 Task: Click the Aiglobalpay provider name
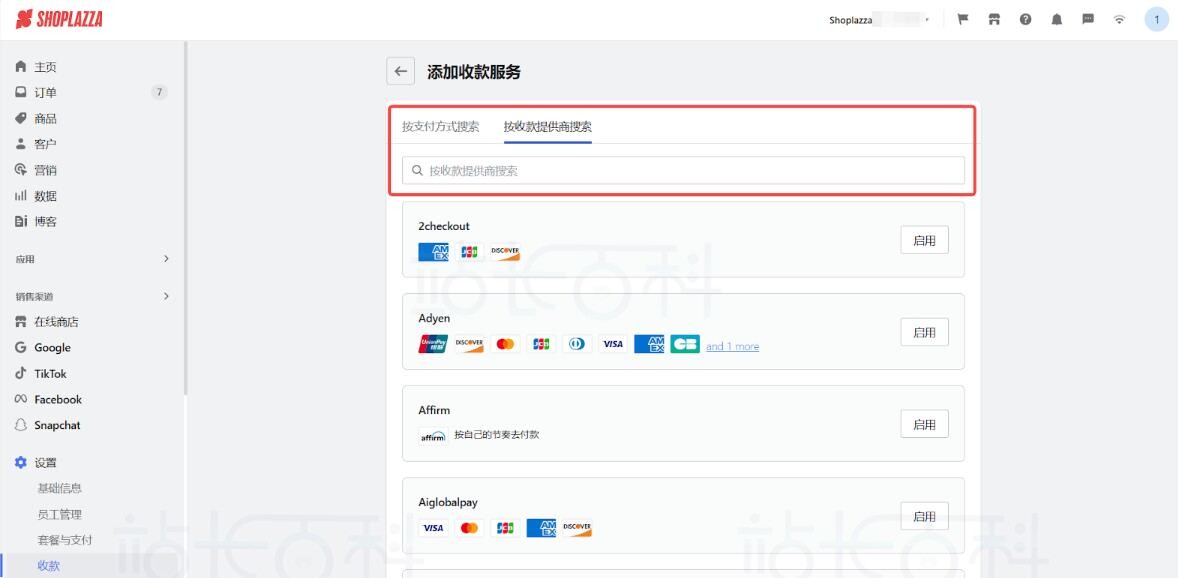point(448,503)
